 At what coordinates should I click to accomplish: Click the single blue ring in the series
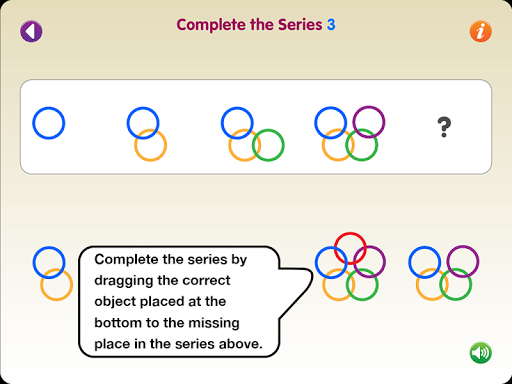(48, 123)
